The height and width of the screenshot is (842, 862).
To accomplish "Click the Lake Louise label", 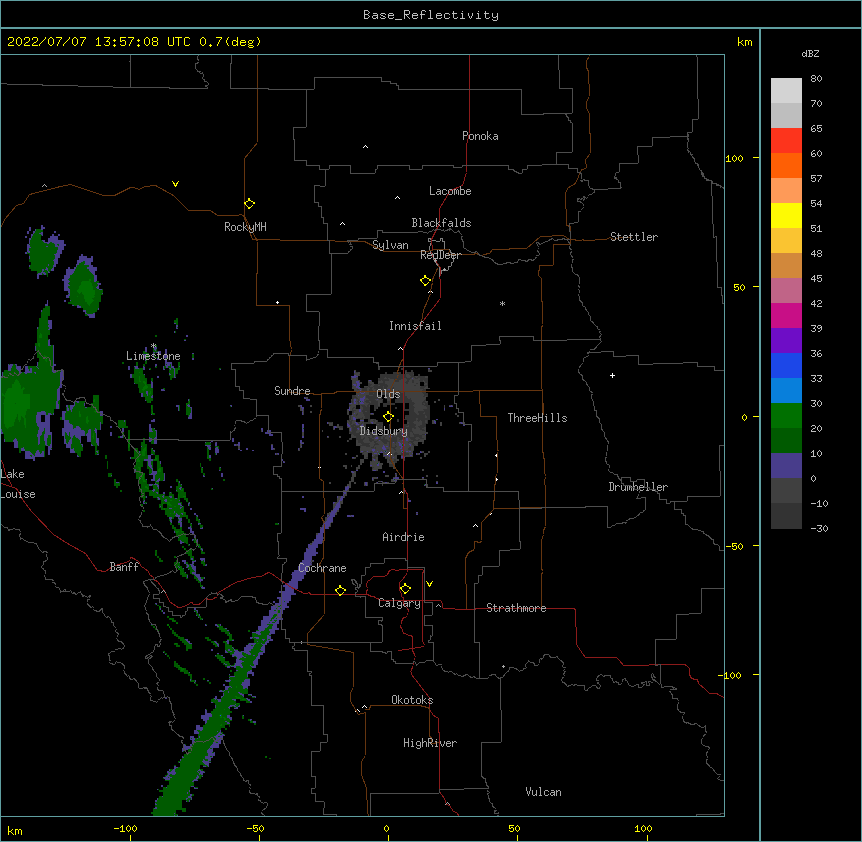I will click(18, 484).
